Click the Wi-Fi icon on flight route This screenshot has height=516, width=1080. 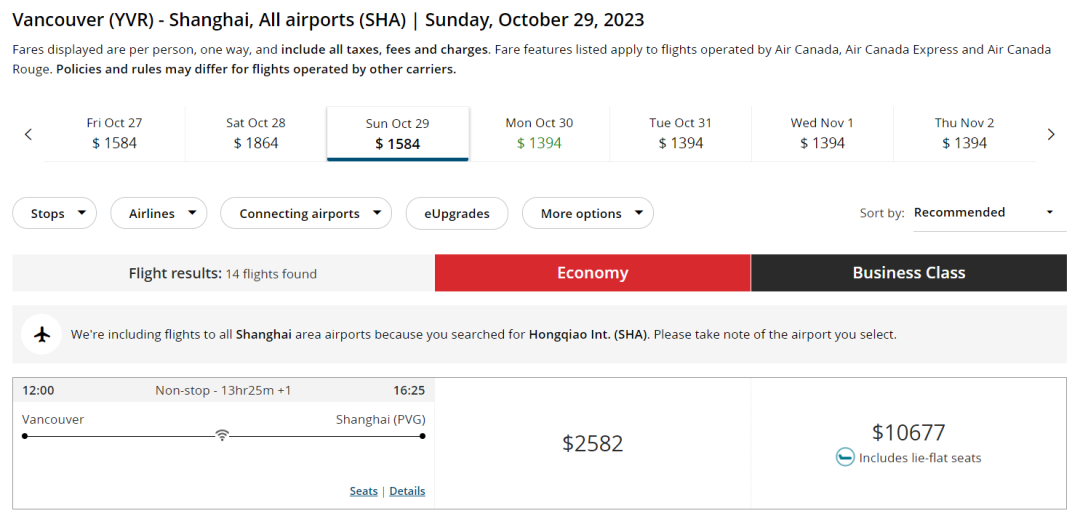[x=222, y=435]
